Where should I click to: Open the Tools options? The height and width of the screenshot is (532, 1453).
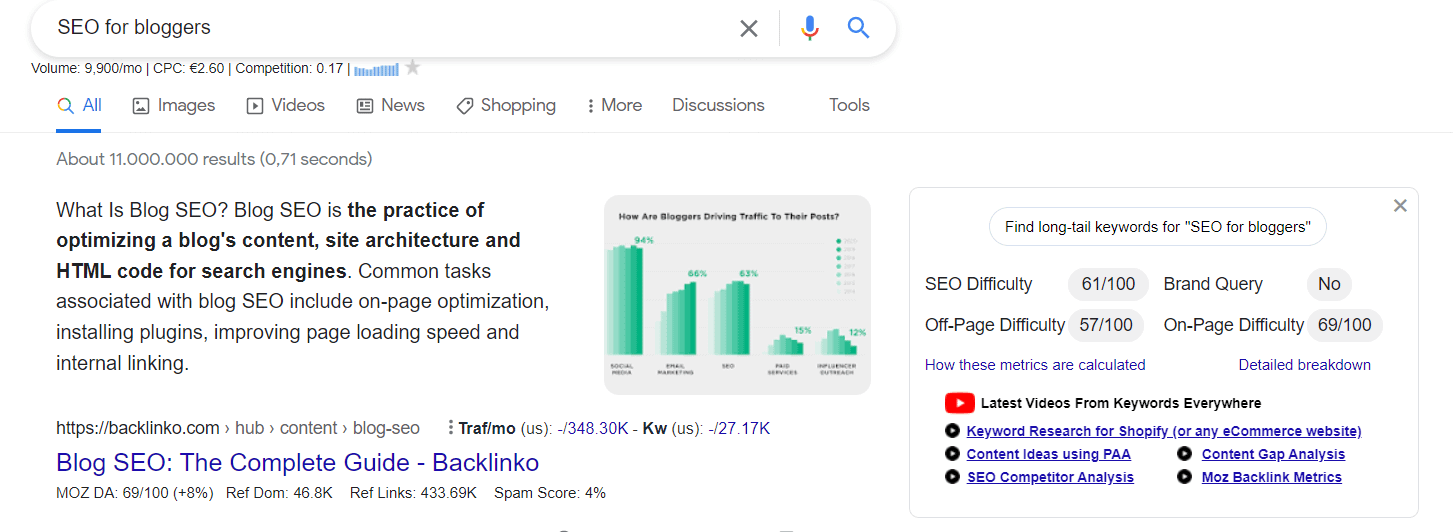(849, 105)
